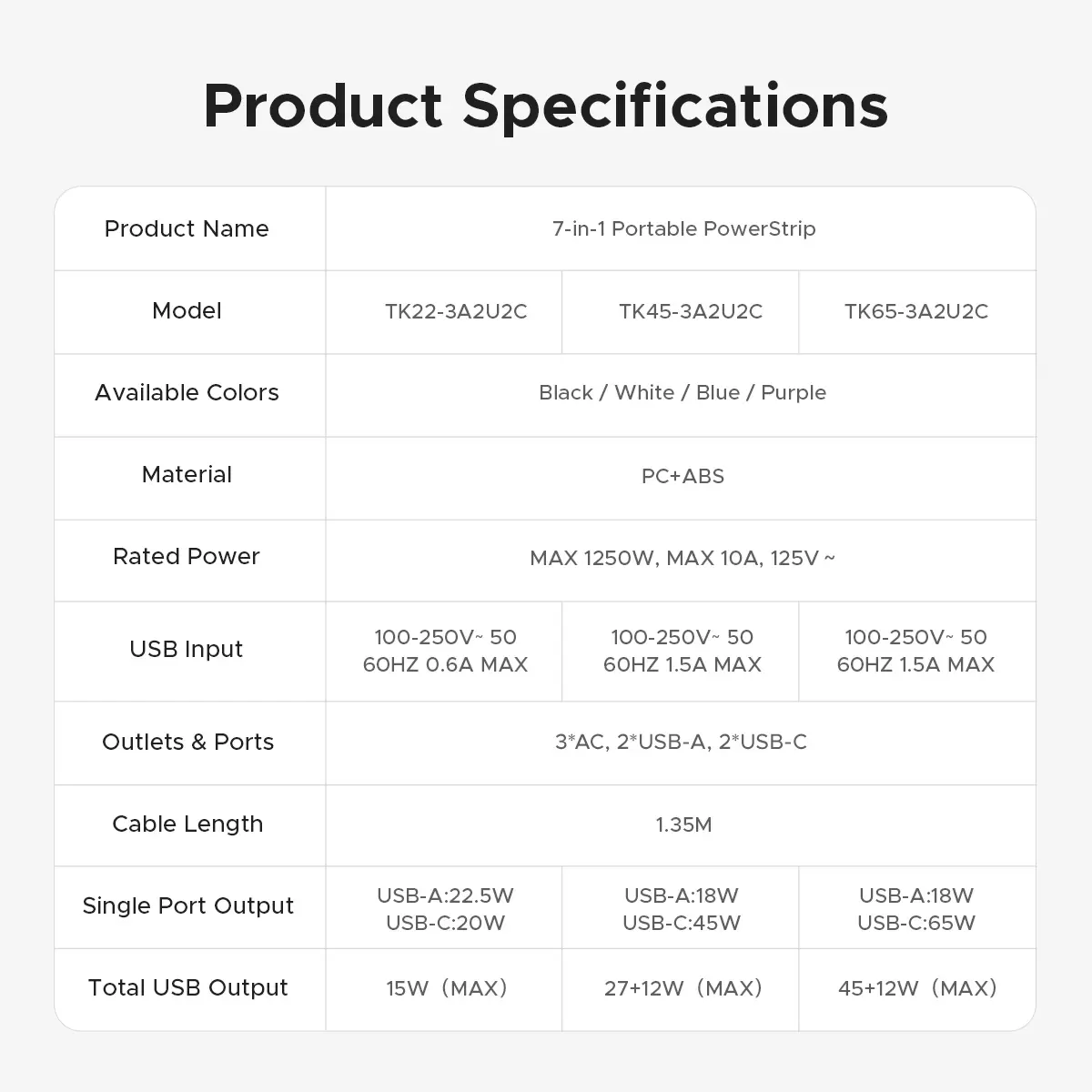Click the Material row label
The width and height of the screenshot is (1092, 1092).
point(187,474)
